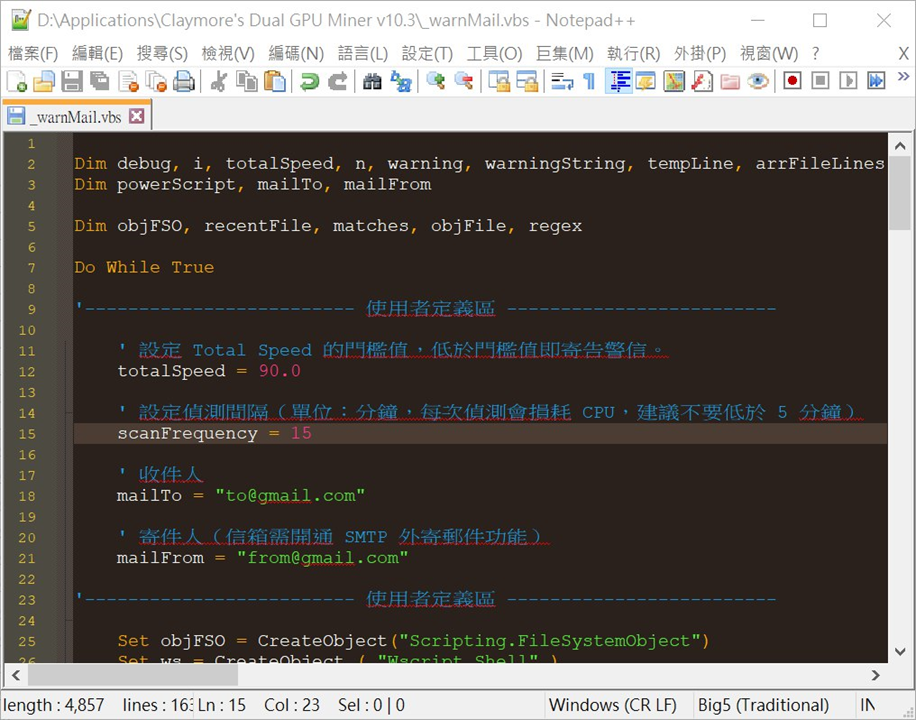
Task: Open the 搜尋(S) menu
Action: (x=162, y=54)
